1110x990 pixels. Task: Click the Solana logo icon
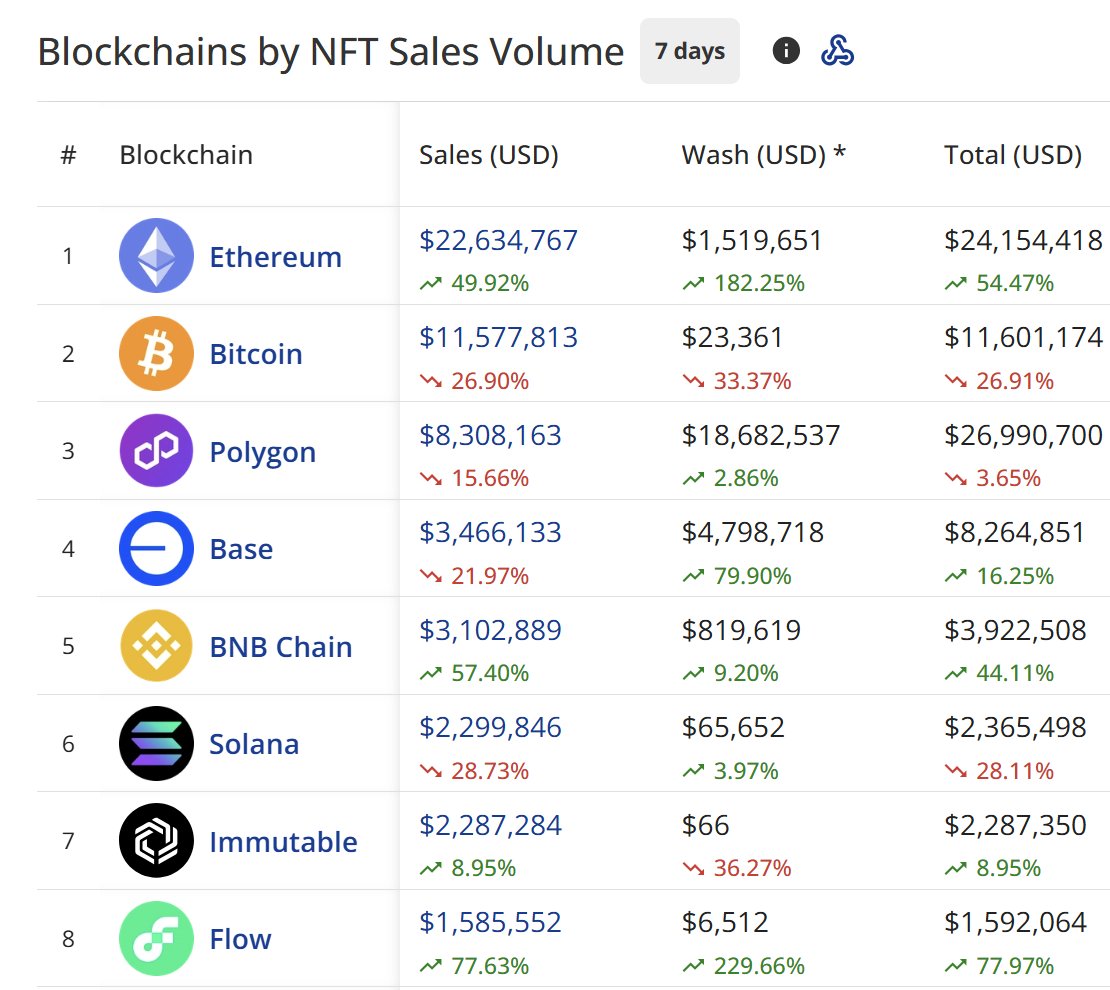click(x=156, y=743)
